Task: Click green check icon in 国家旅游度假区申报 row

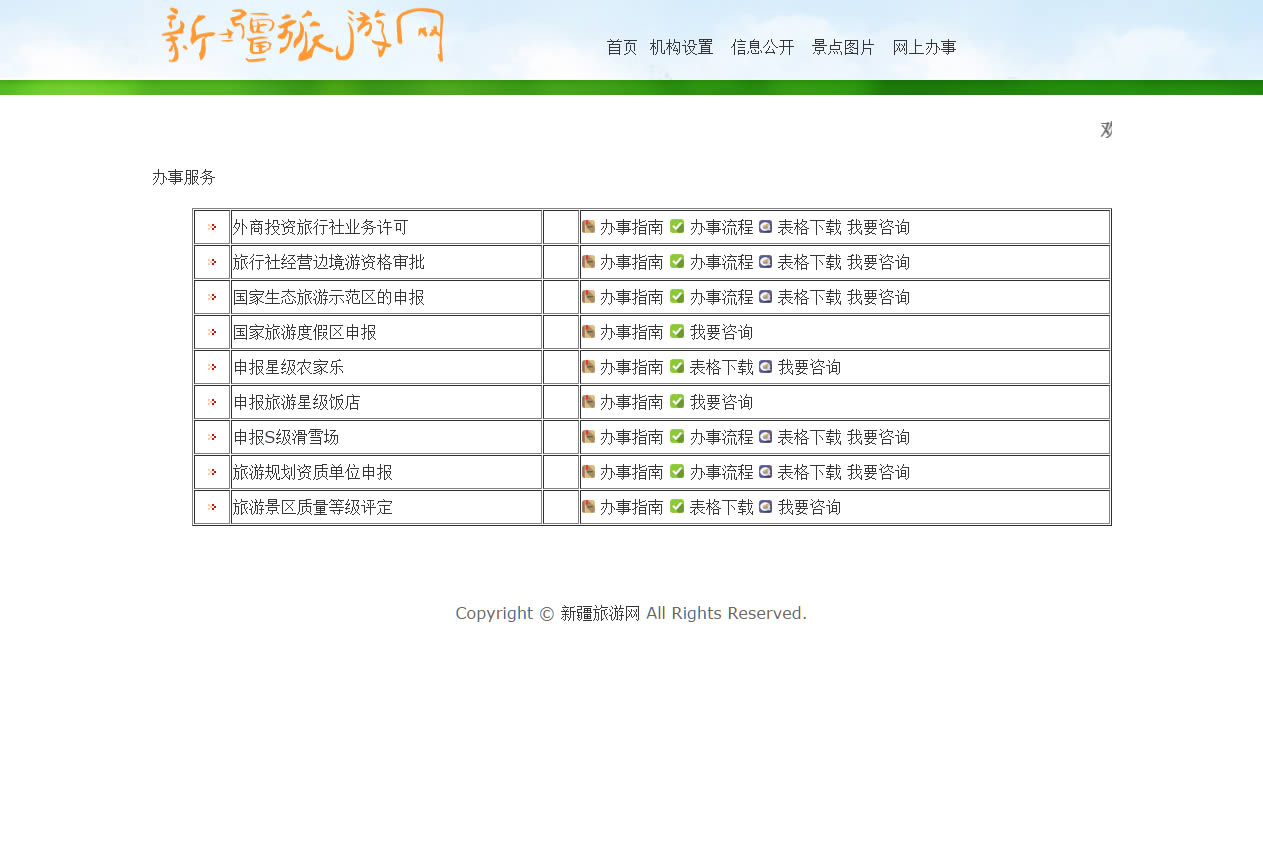Action: pyautogui.click(x=677, y=332)
